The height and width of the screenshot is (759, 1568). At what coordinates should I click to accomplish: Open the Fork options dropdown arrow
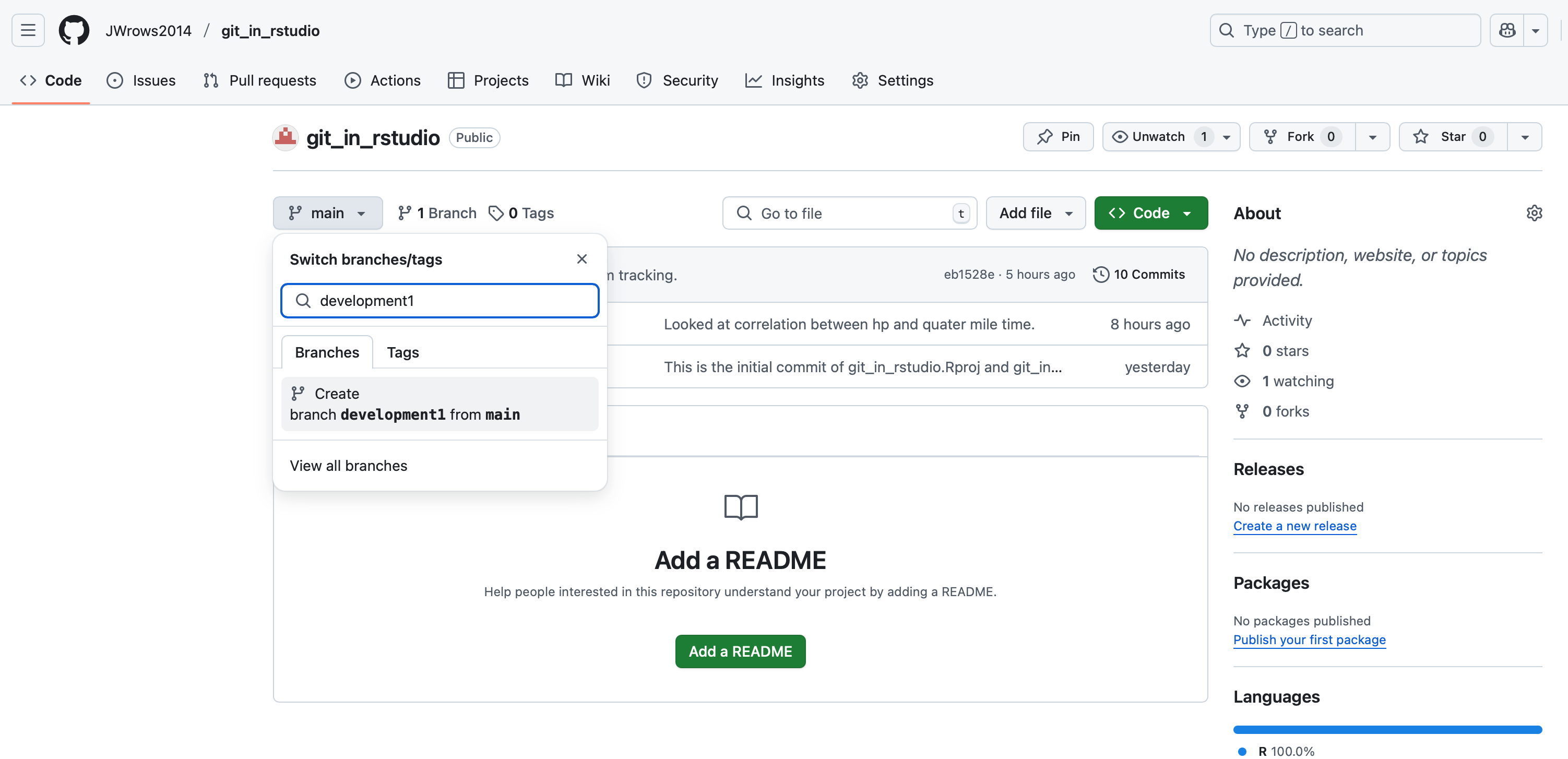[1372, 137]
